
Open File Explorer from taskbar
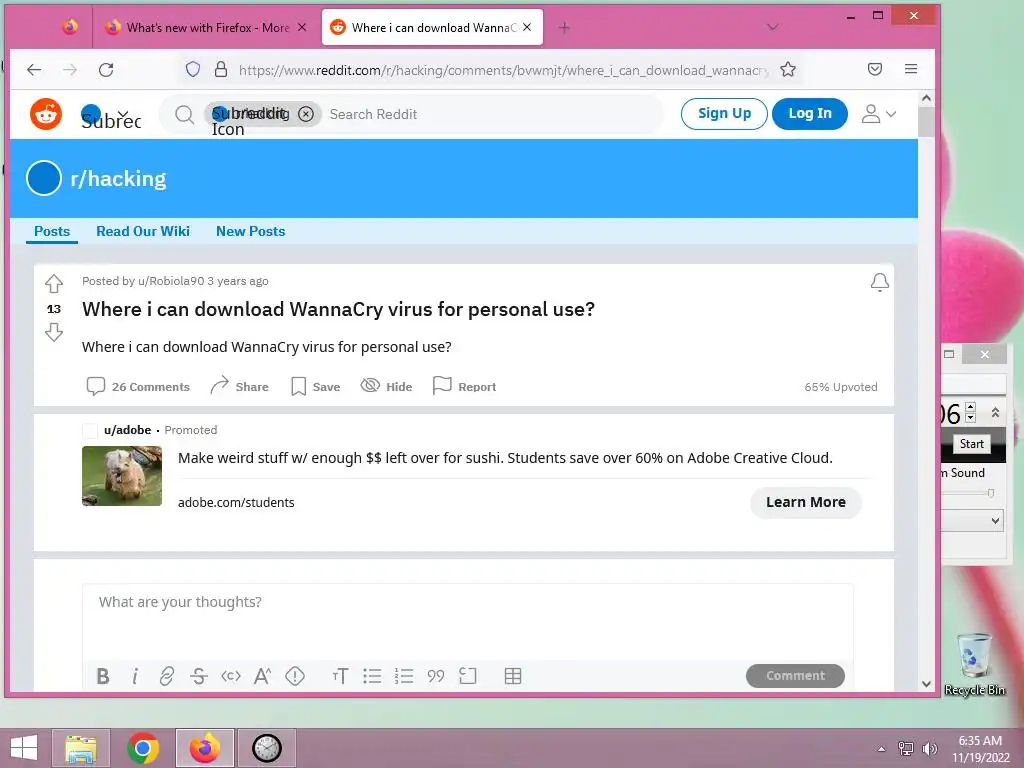(x=81, y=748)
